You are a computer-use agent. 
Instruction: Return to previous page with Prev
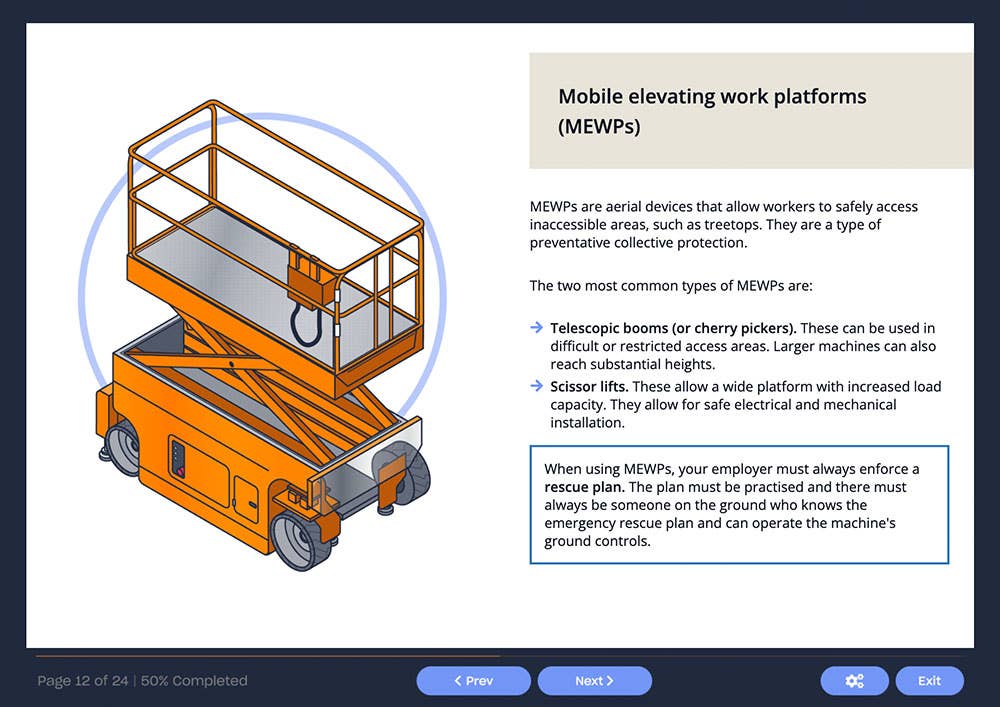(473, 681)
